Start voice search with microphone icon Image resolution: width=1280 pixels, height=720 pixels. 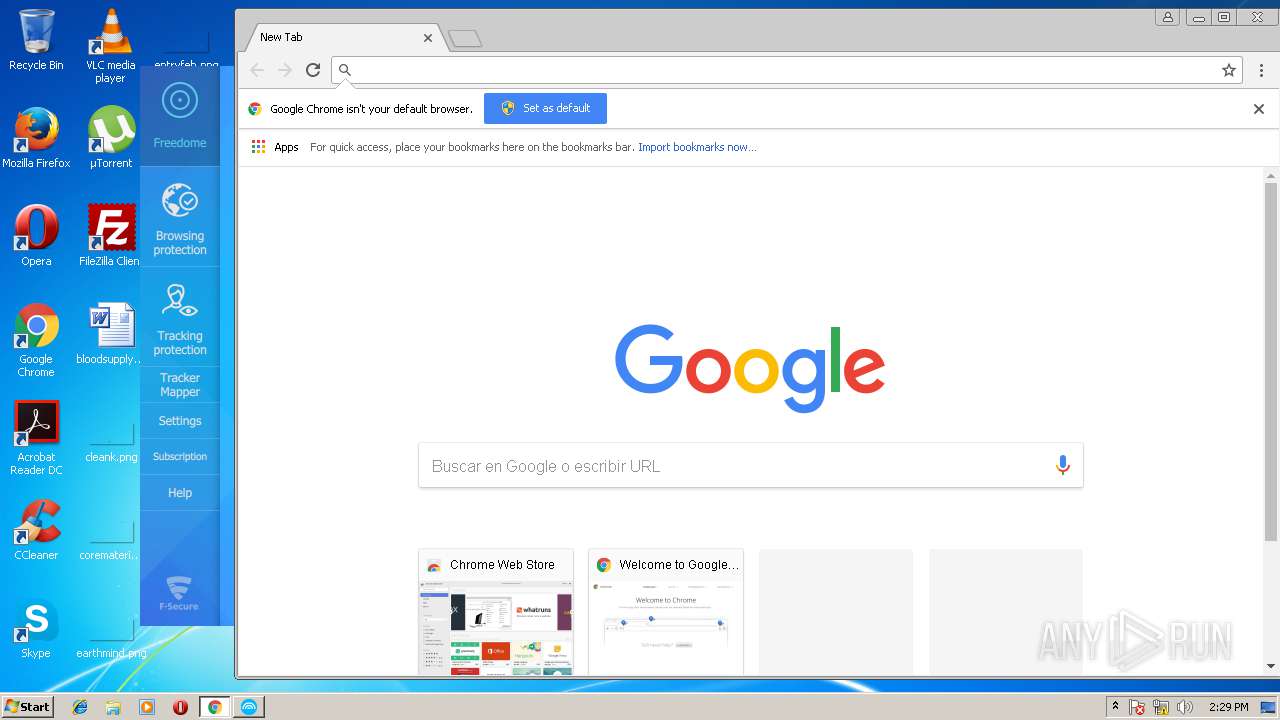1062,466
